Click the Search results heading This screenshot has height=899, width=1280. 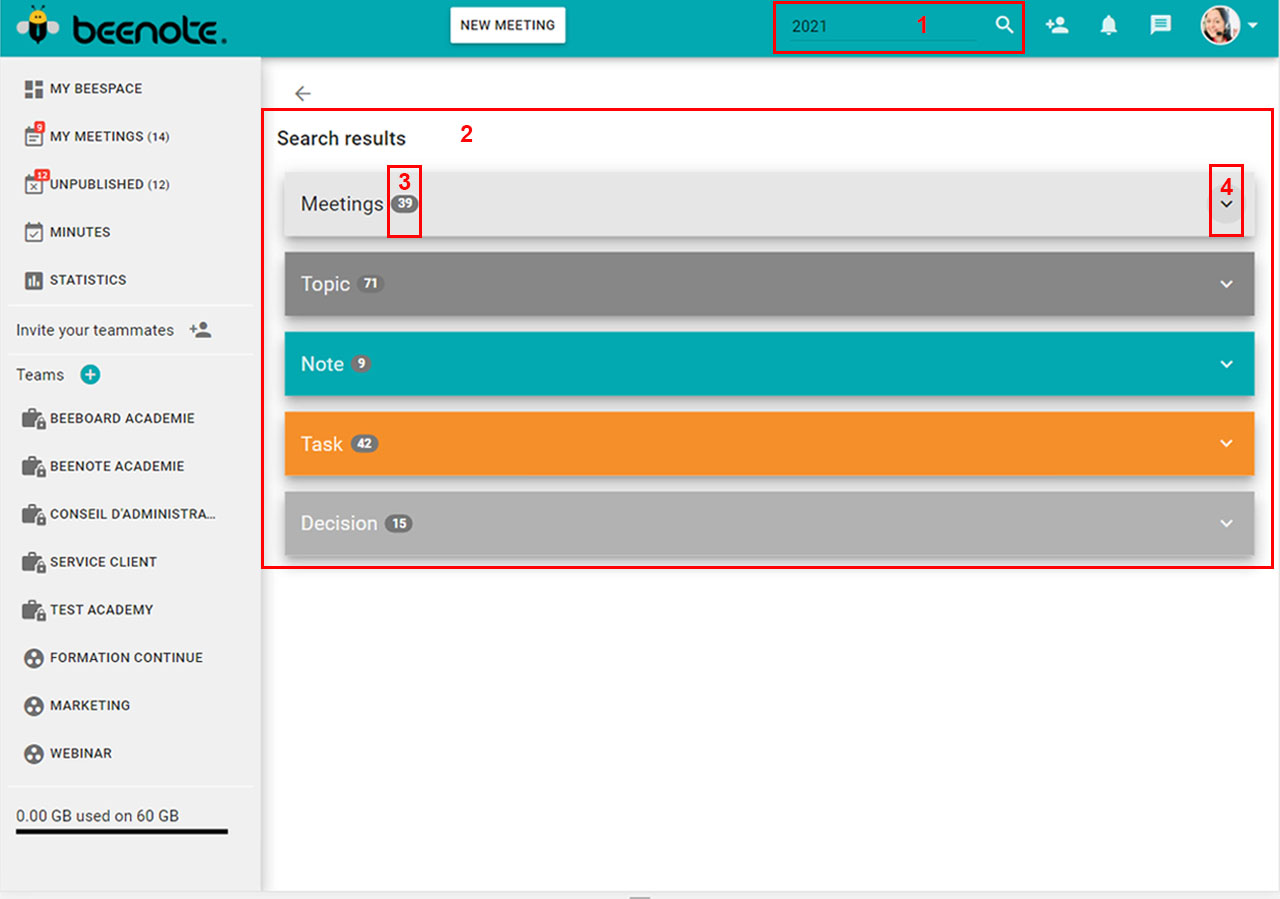pos(341,139)
